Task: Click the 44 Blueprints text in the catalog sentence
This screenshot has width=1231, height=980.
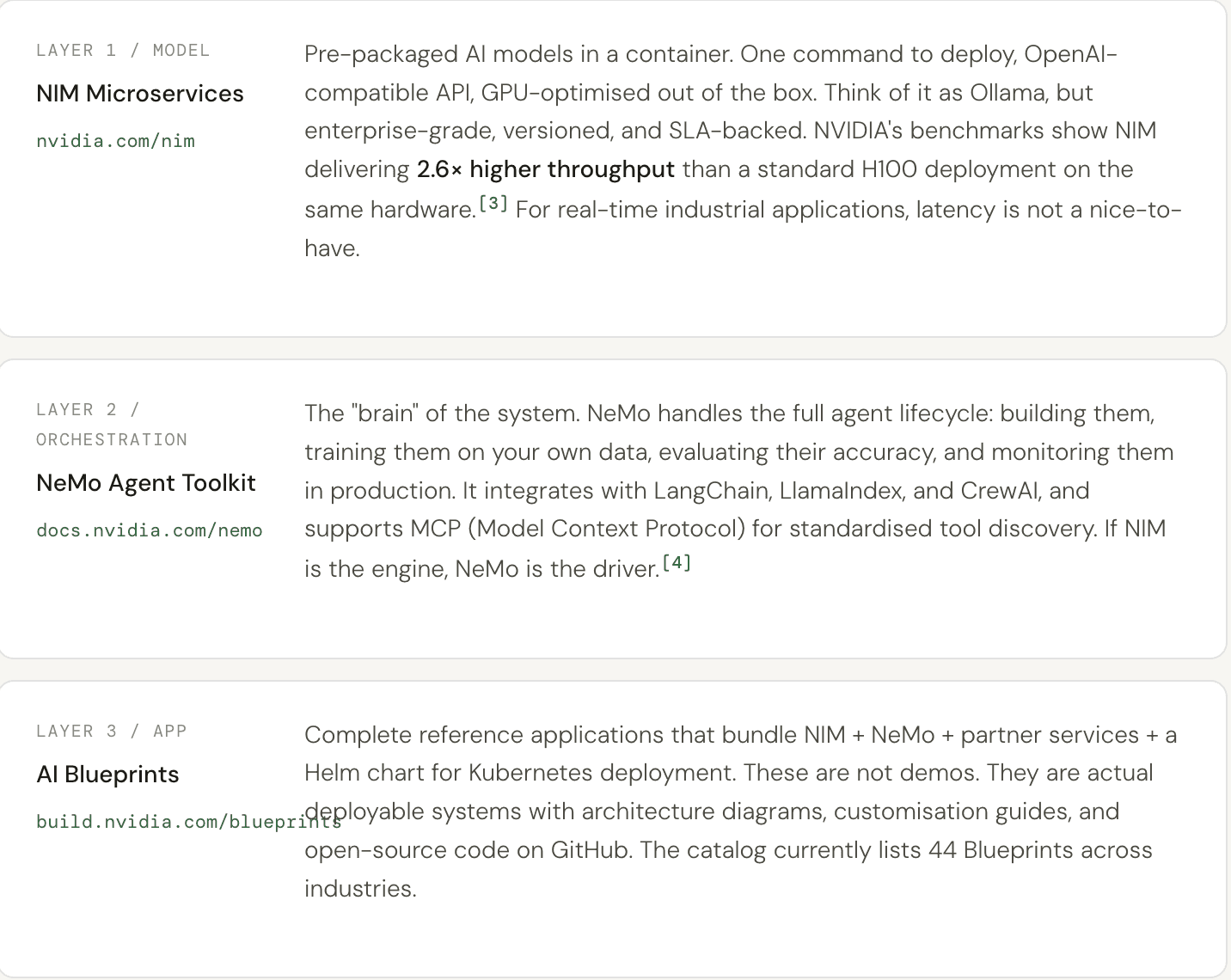Action: click(x=1001, y=850)
